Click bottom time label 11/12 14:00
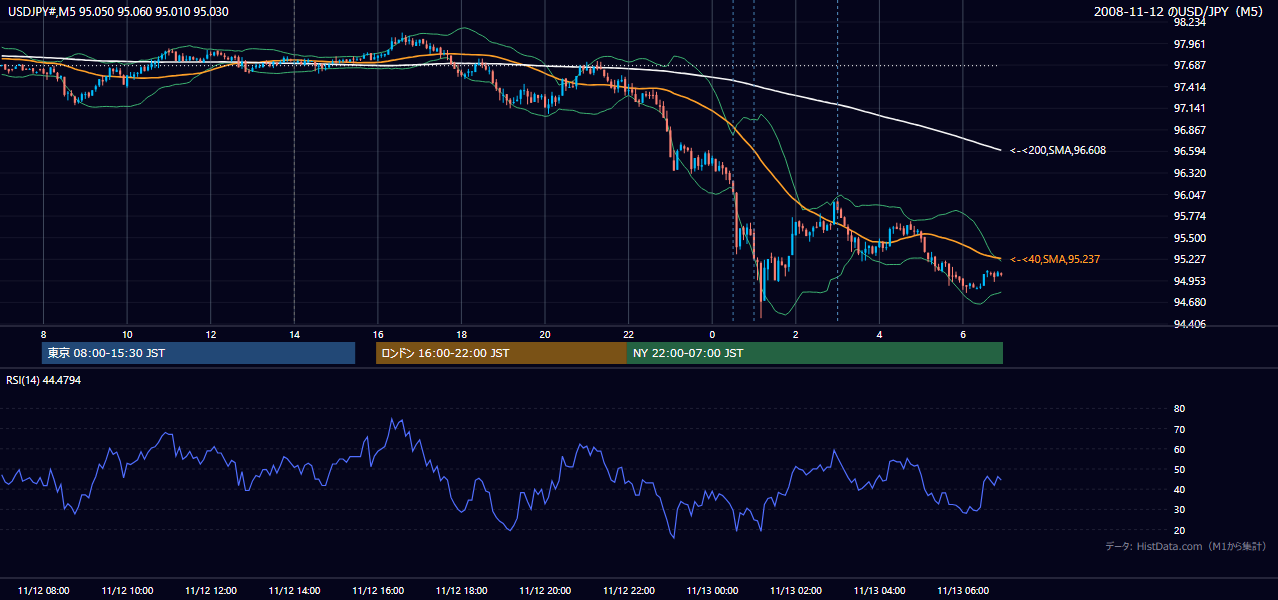The image size is (1278, 600). tap(294, 591)
